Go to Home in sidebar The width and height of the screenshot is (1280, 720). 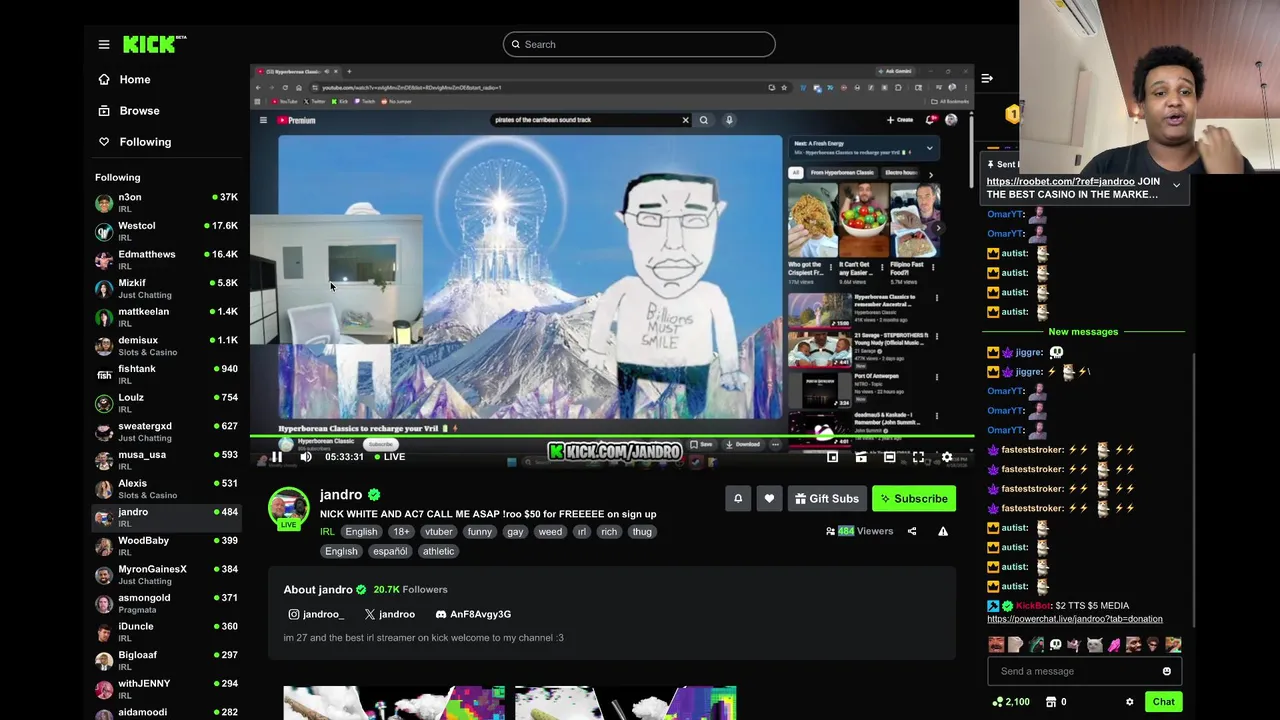125,79
